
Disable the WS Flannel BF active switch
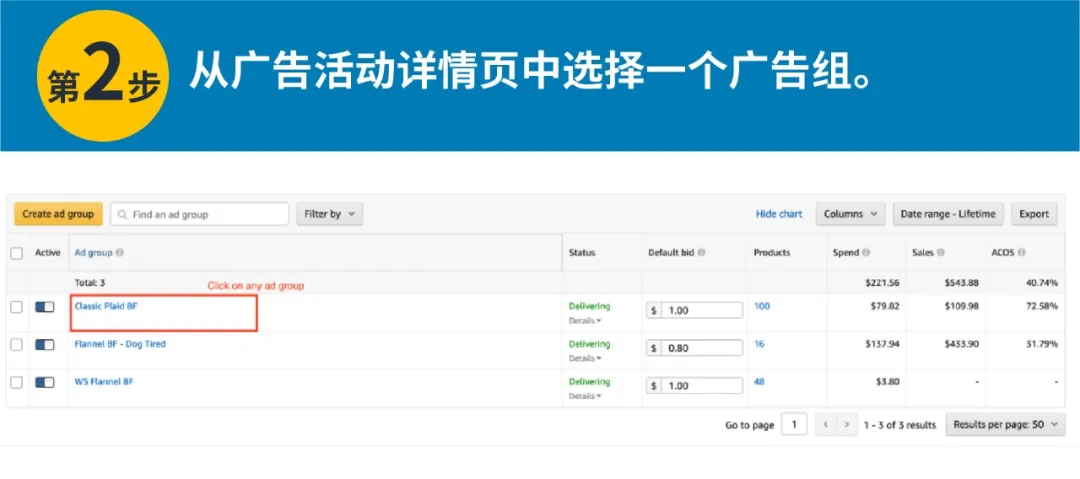point(45,383)
